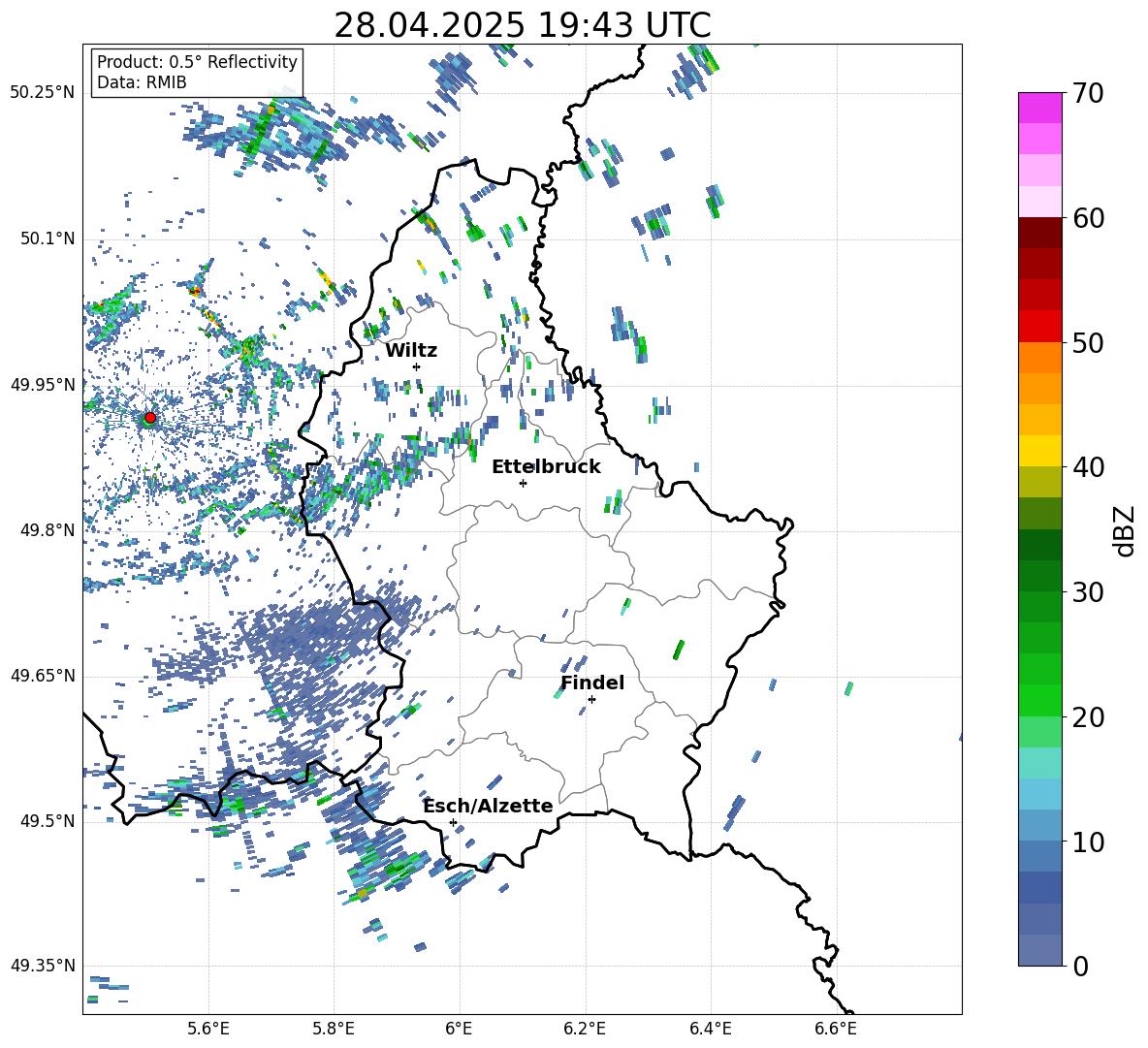Viewport: 1148px width, 1048px height.
Task: Click the 50 tick label on colorbar
Action: [1088, 342]
